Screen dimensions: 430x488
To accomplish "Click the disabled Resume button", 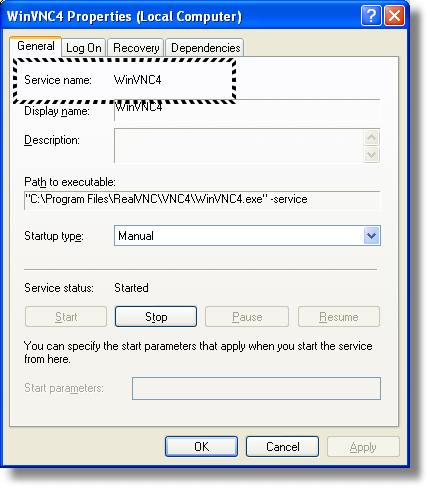I will tap(339, 317).
